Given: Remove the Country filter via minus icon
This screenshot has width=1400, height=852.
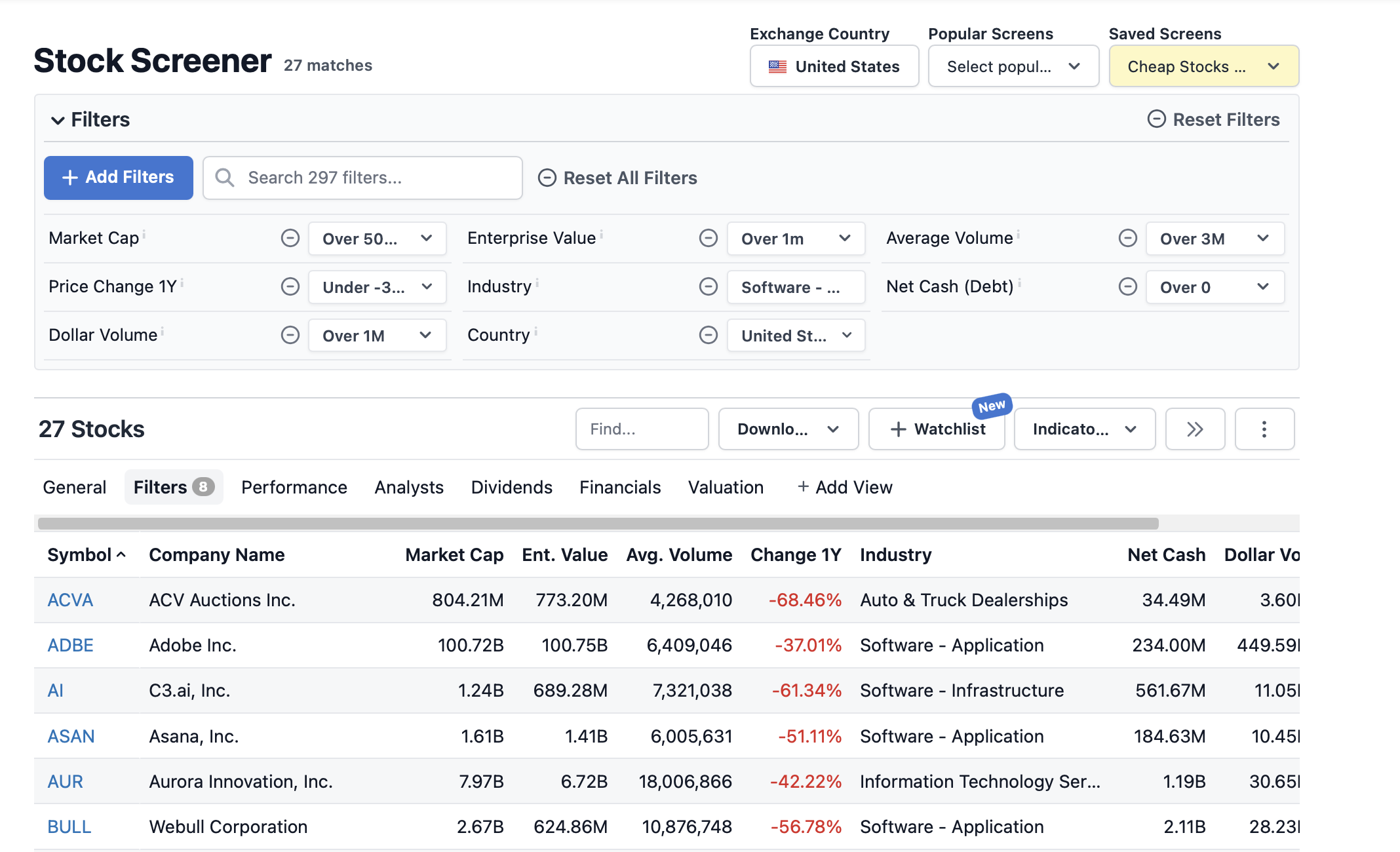Looking at the screenshot, I should point(708,335).
